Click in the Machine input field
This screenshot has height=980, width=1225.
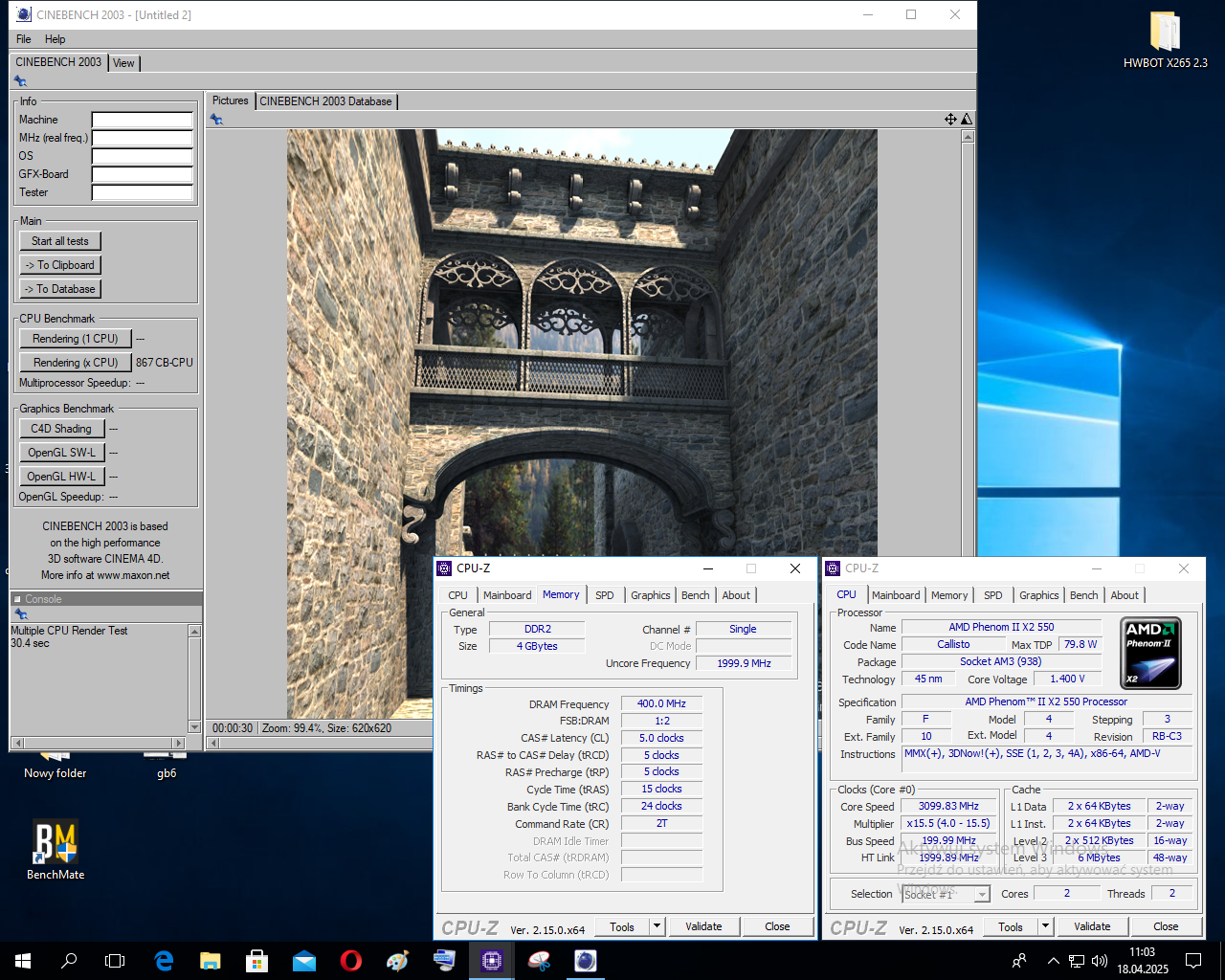pyautogui.click(x=143, y=120)
